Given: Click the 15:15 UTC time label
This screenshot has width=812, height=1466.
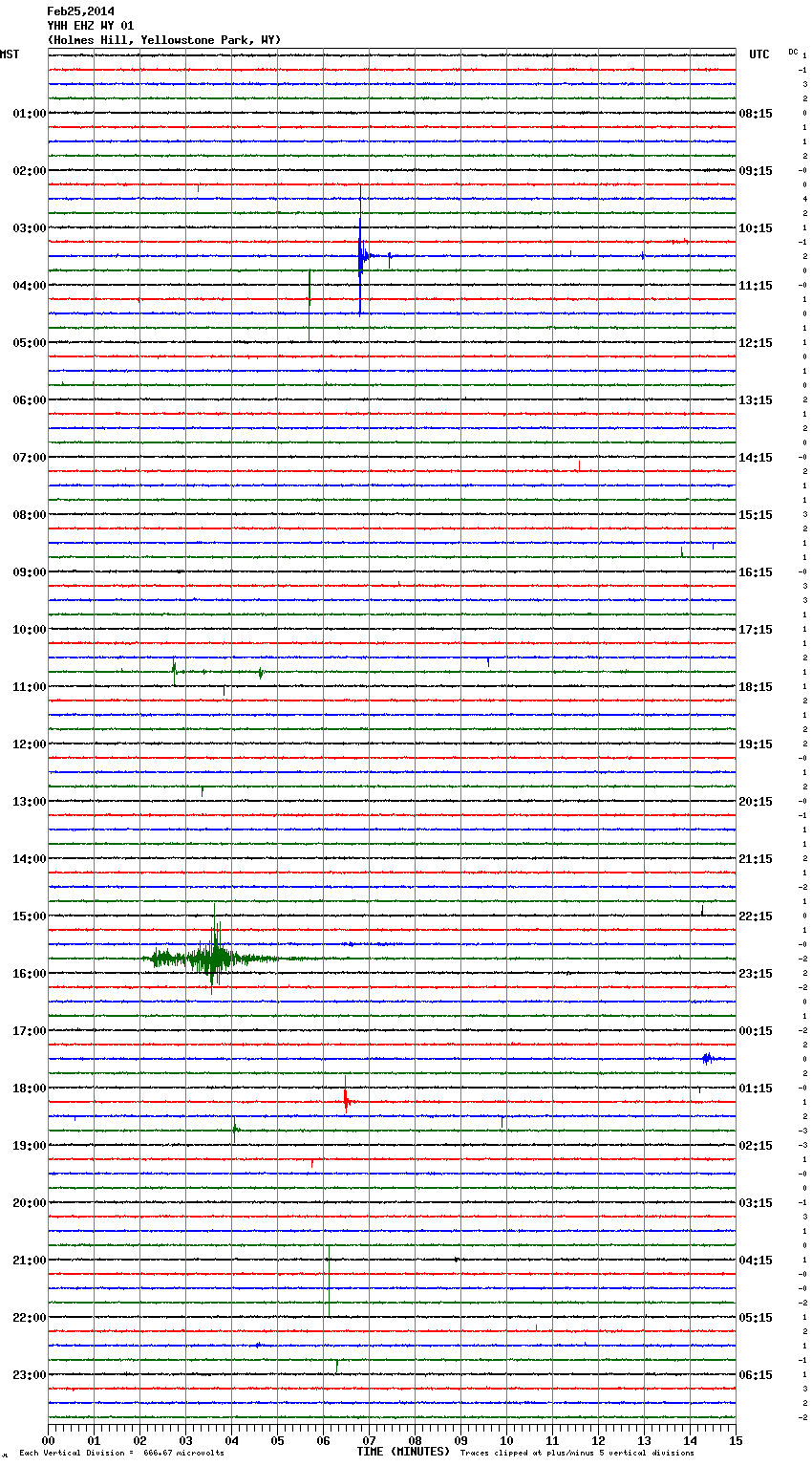Looking at the screenshot, I should tap(756, 515).
